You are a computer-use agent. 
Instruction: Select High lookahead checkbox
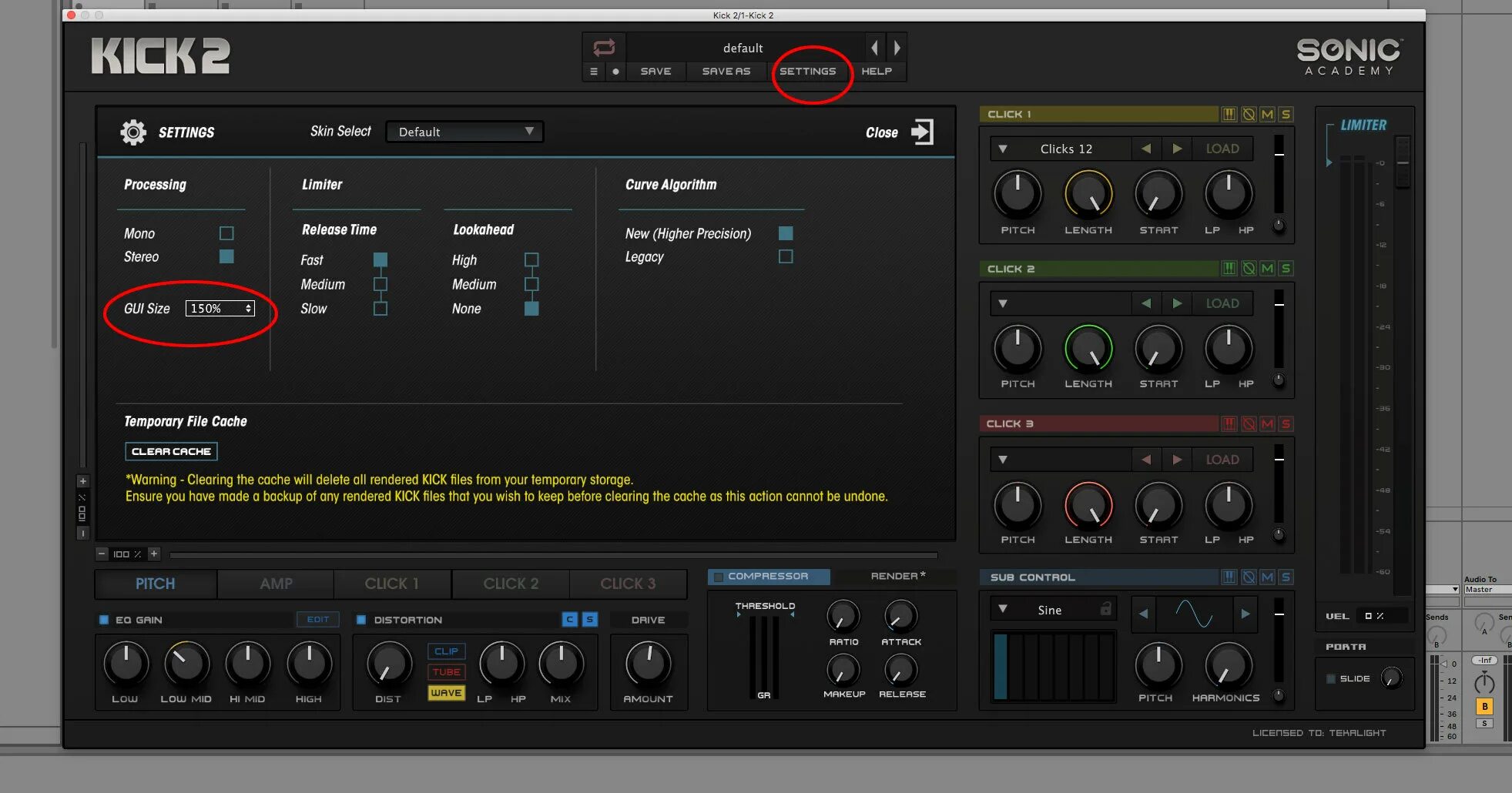[531, 259]
